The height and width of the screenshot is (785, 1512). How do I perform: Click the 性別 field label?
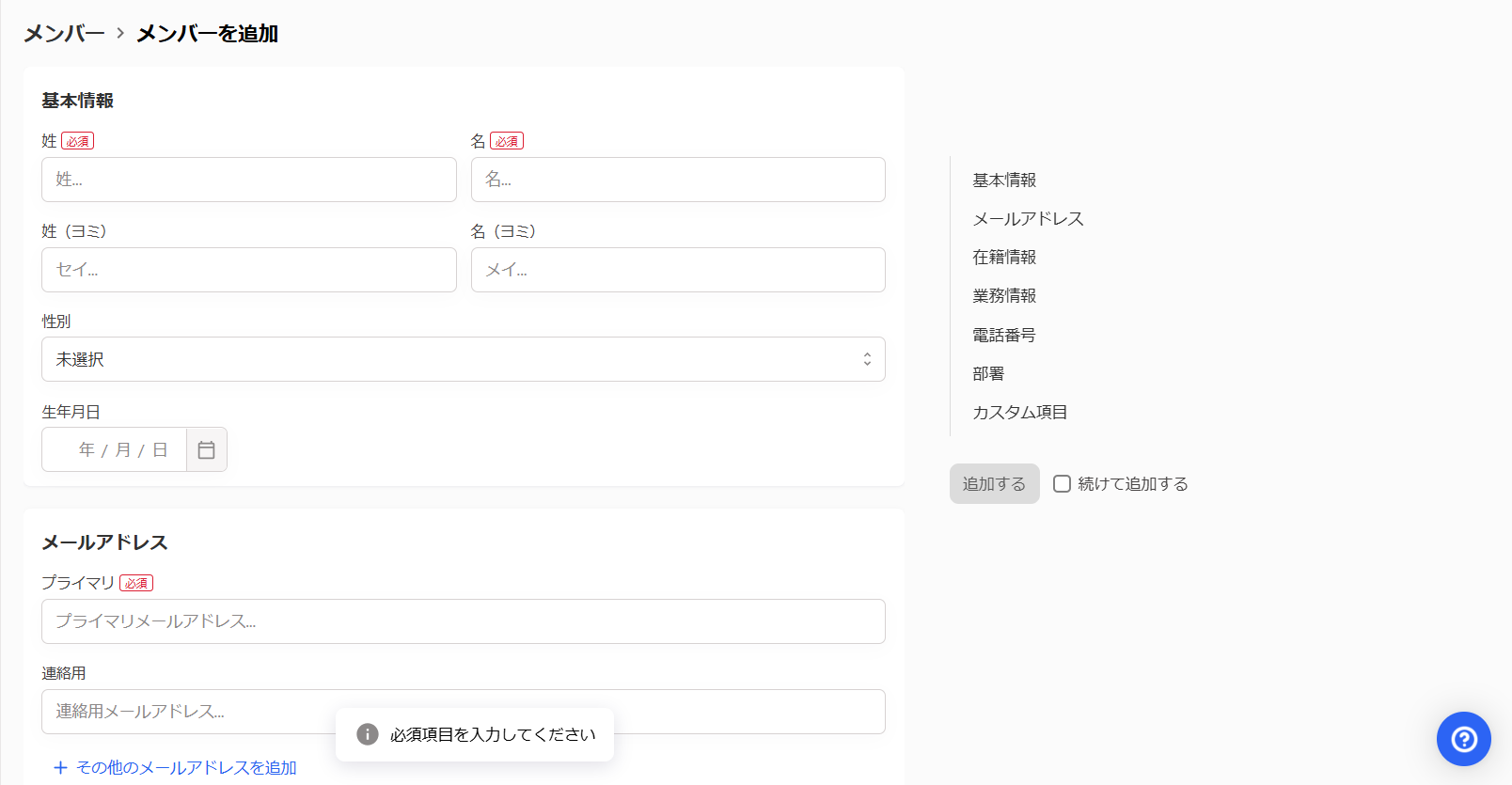[x=56, y=322]
